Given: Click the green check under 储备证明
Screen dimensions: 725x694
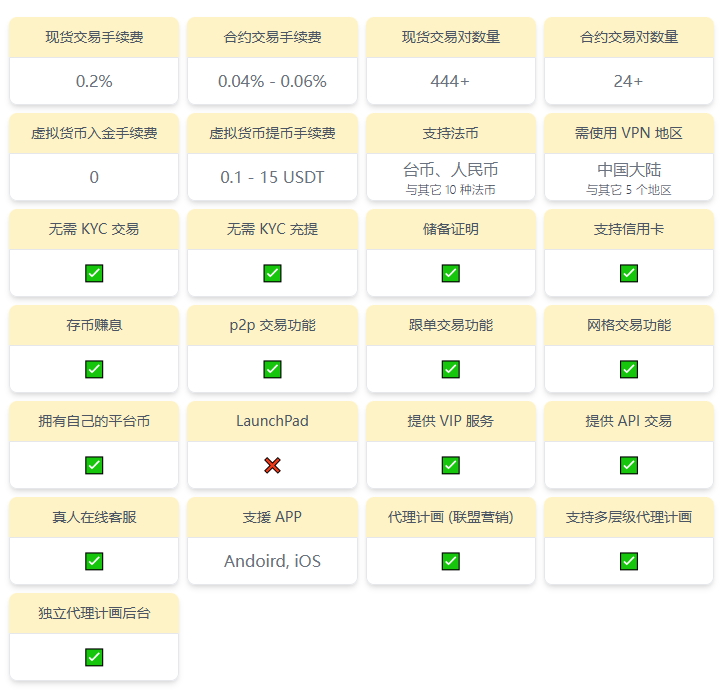Looking at the screenshot, I should pos(450,273).
